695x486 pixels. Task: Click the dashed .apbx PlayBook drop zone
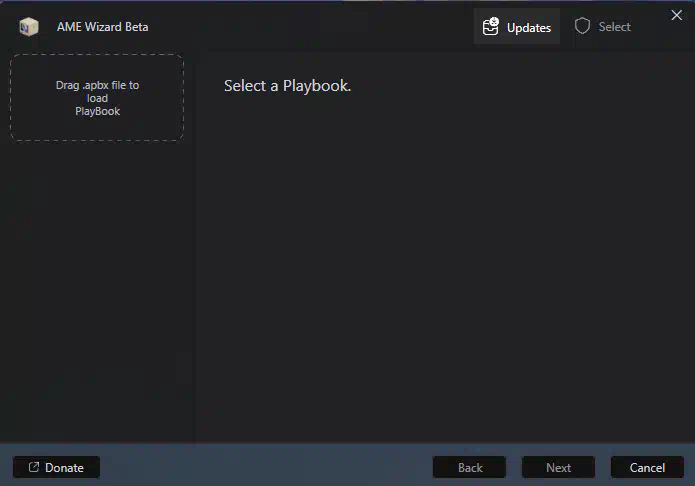click(x=97, y=98)
